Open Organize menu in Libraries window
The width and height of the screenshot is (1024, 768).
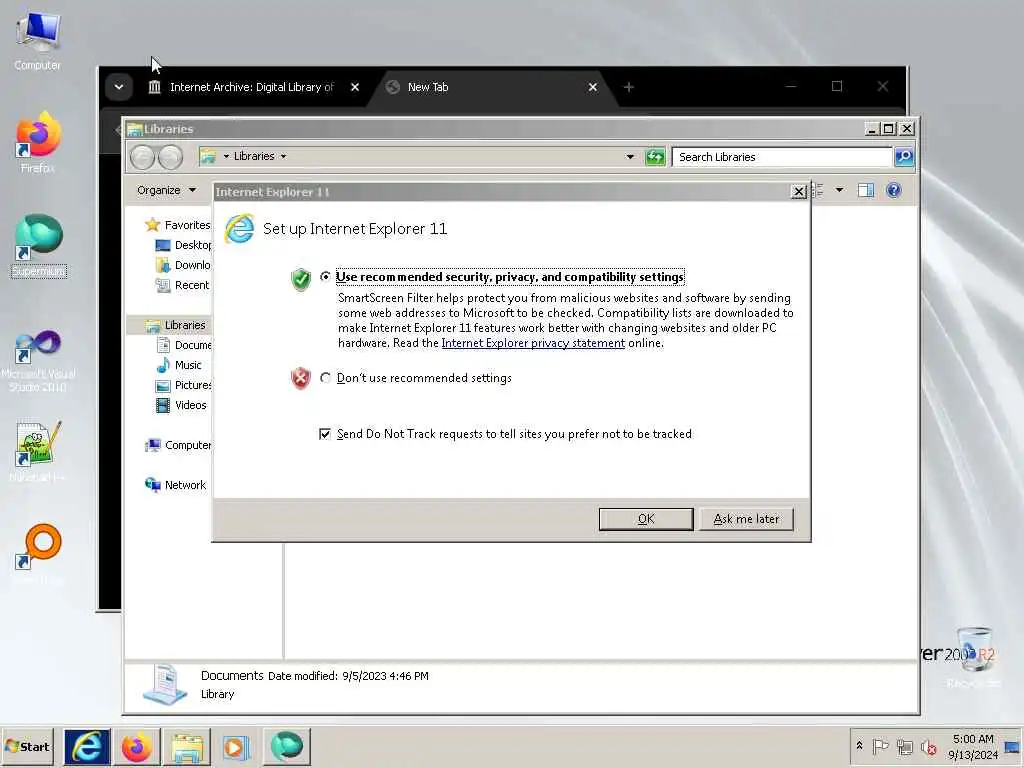[166, 191]
